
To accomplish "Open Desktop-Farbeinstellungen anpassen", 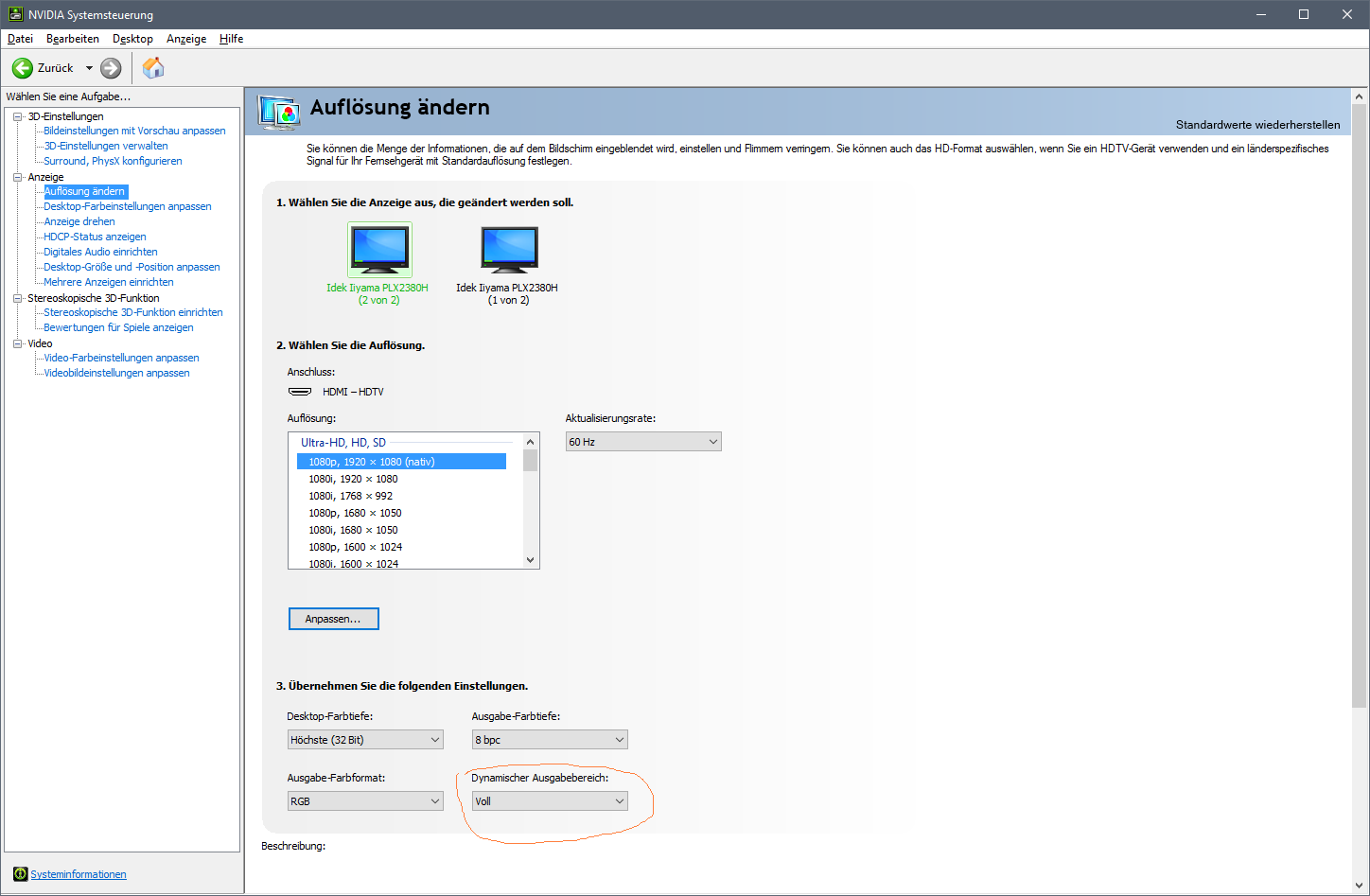I will tap(128, 206).
